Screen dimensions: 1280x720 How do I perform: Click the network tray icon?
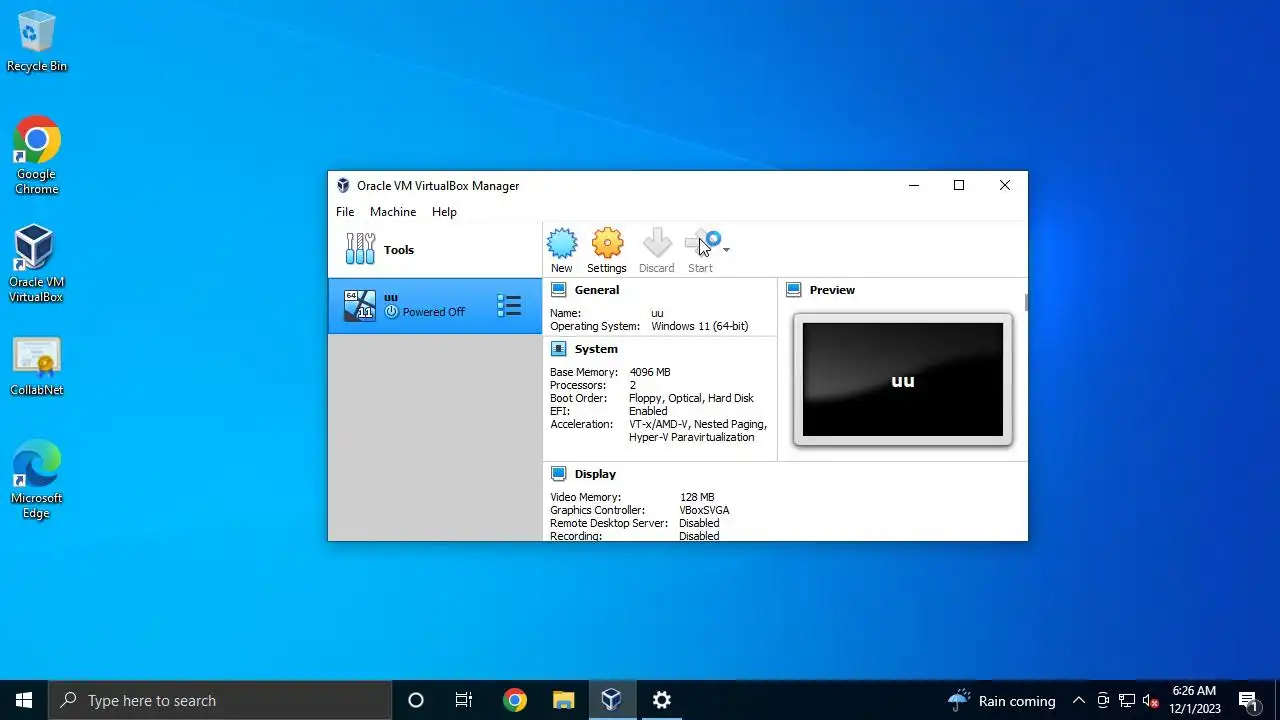(1127, 700)
